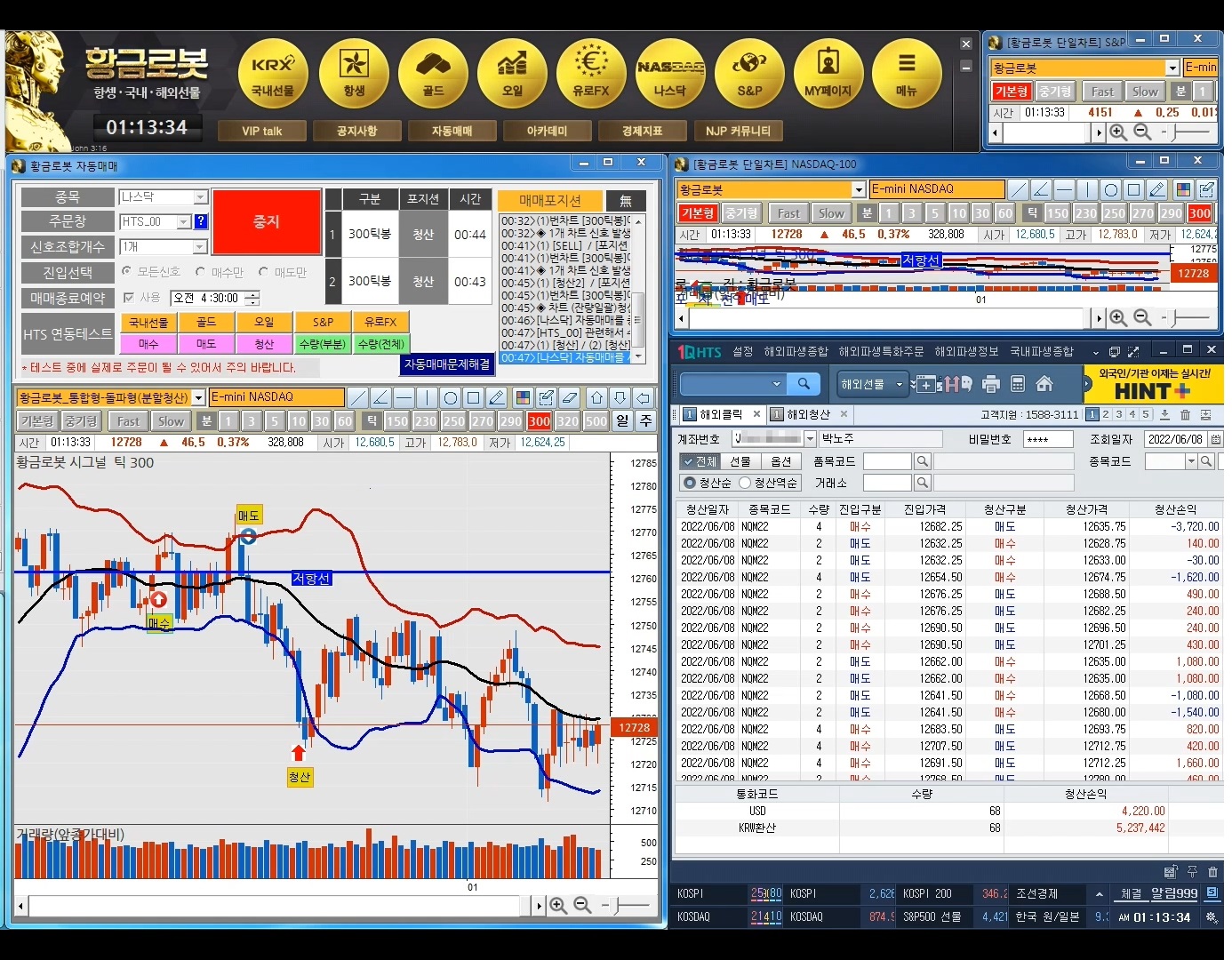The width and height of the screenshot is (1232, 960).
Task: Open the 주문창 dropdown showing HTS_00
Action: (x=184, y=222)
